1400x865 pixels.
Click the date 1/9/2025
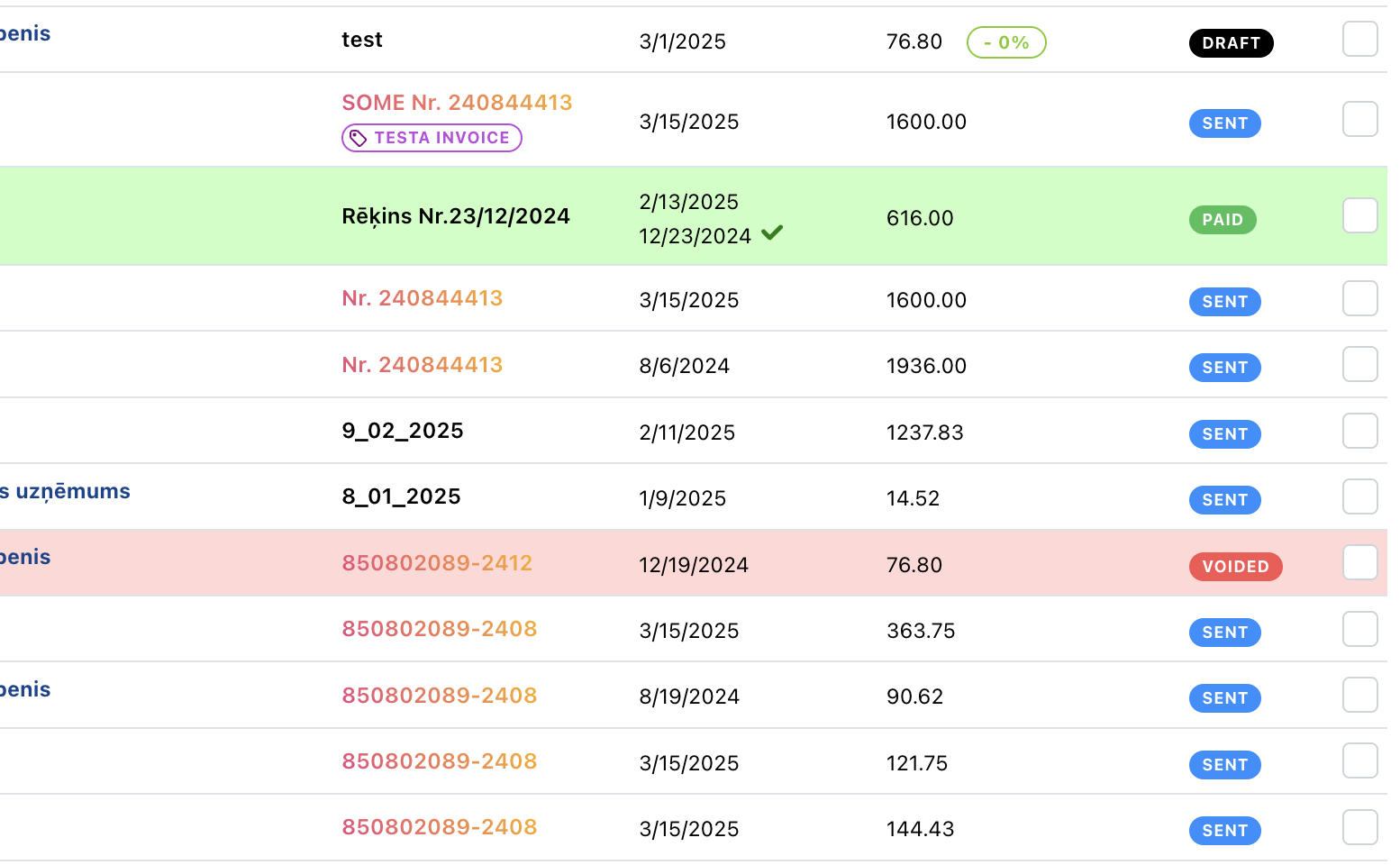pos(683,498)
